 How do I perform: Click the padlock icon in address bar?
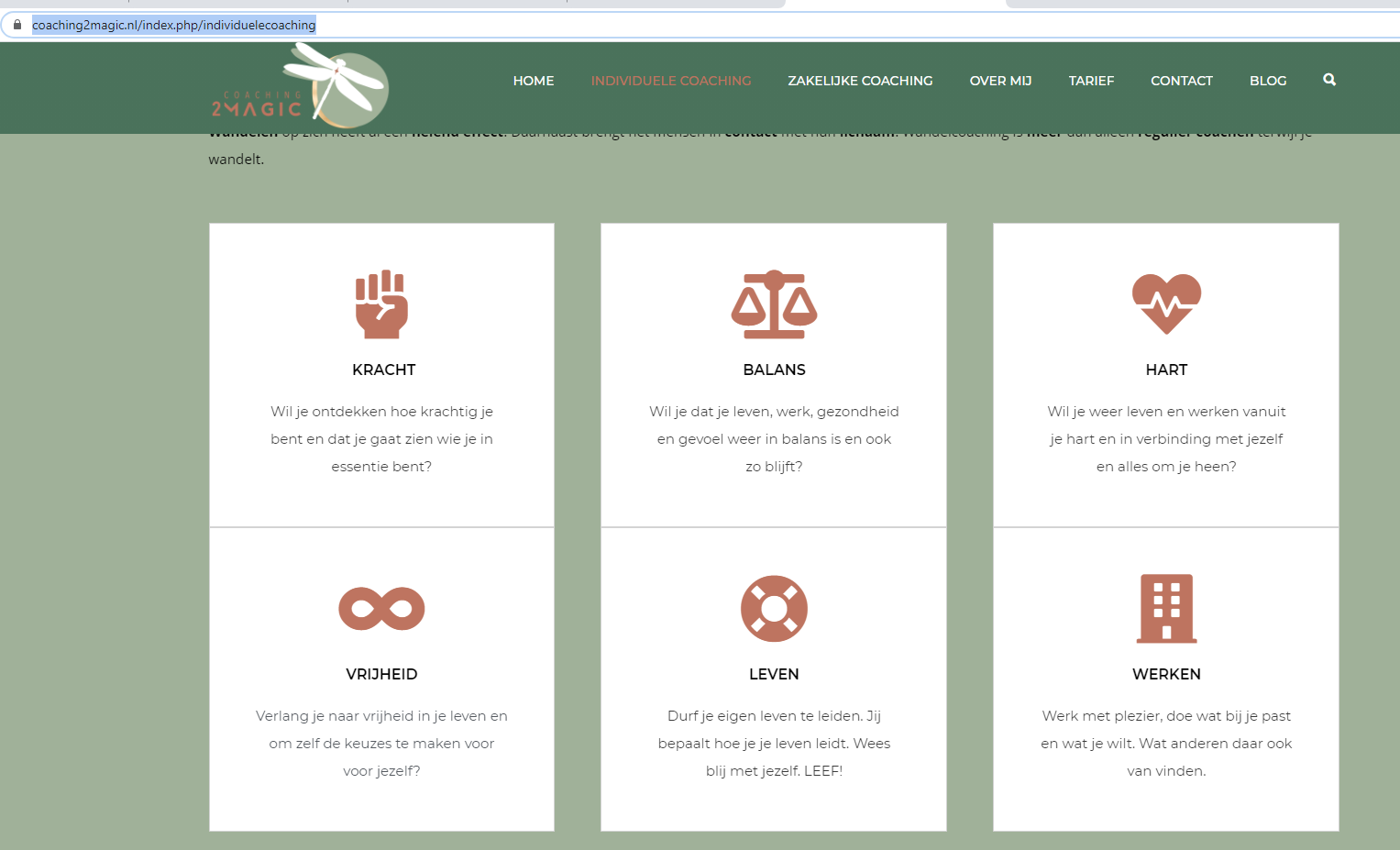click(x=17, y=25)
